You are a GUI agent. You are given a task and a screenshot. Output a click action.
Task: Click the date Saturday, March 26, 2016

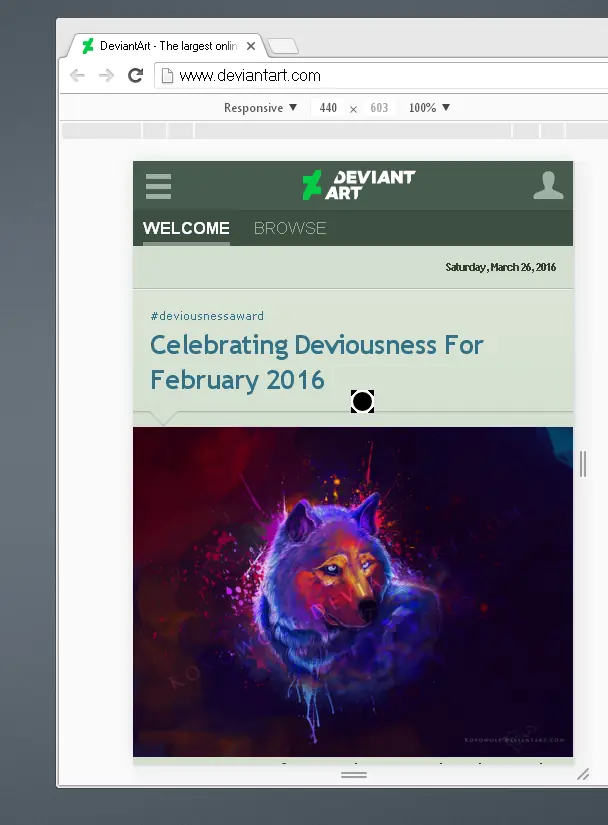pyautogui.click(x=500, y=267)
